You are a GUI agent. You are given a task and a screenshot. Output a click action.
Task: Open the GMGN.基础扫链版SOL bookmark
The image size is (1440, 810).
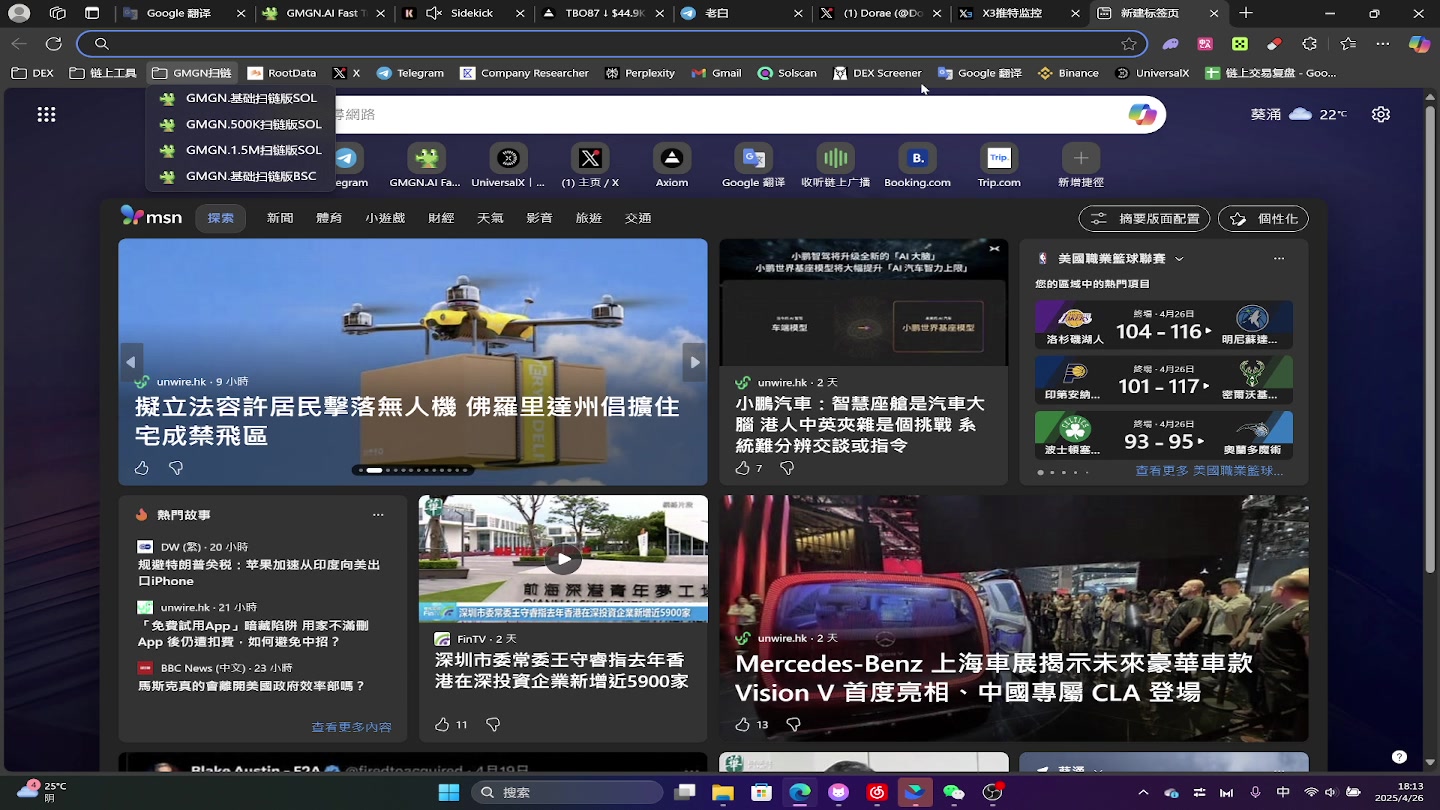[240, 98]
